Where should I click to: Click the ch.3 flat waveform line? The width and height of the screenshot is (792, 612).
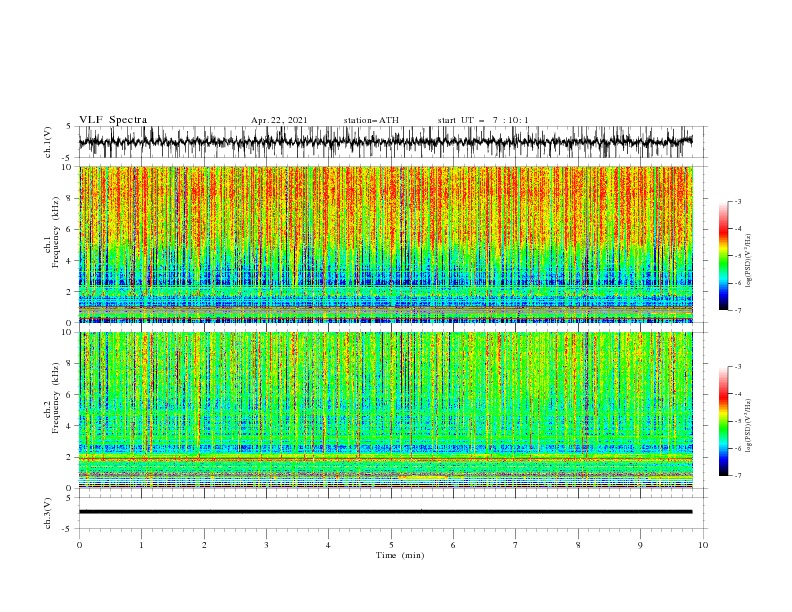coord(385,512)
